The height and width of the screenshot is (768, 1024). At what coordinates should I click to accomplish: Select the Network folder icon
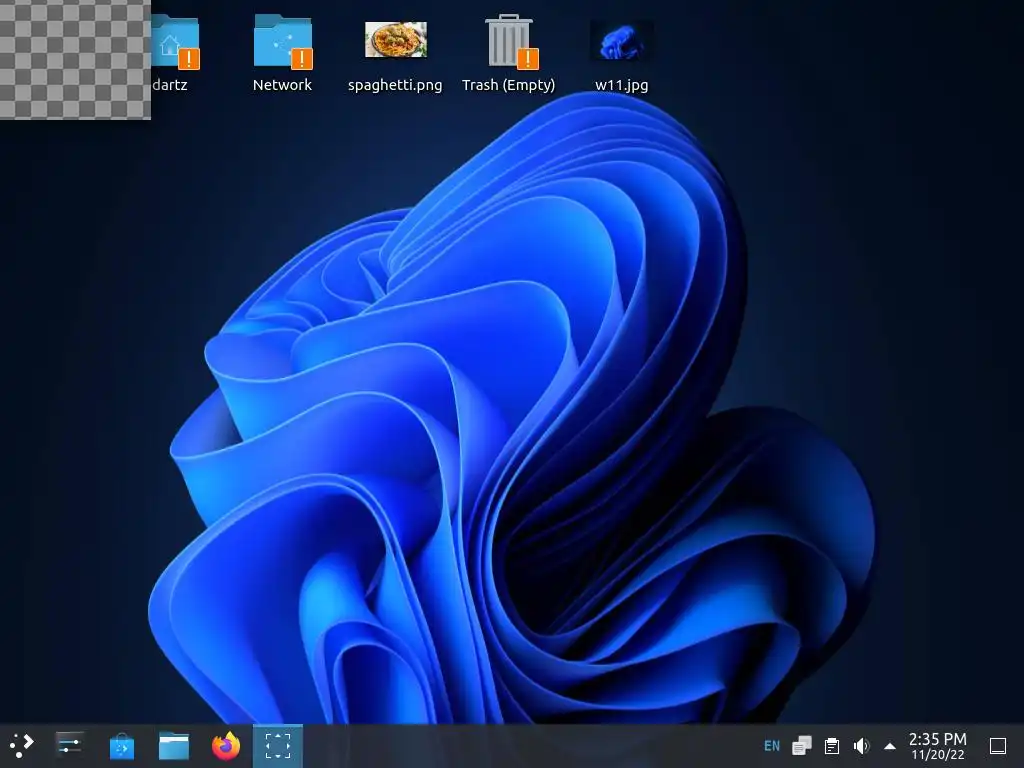tap(283, 42)
